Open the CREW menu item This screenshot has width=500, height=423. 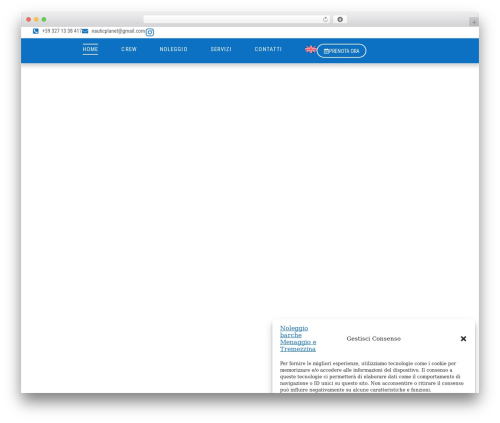[x=129, y=49]
